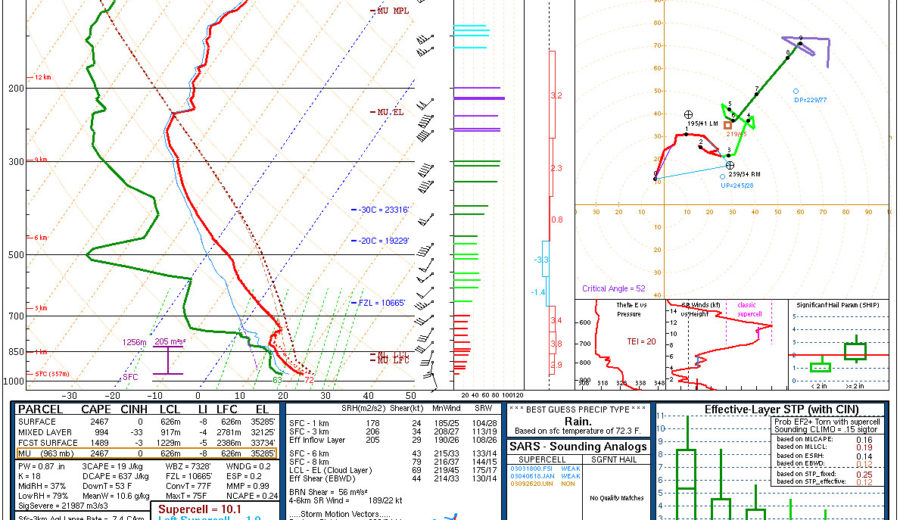Select the SFC - 3 km shear row
The height and width of the screenshot is (520, 900).
(393, 432)
